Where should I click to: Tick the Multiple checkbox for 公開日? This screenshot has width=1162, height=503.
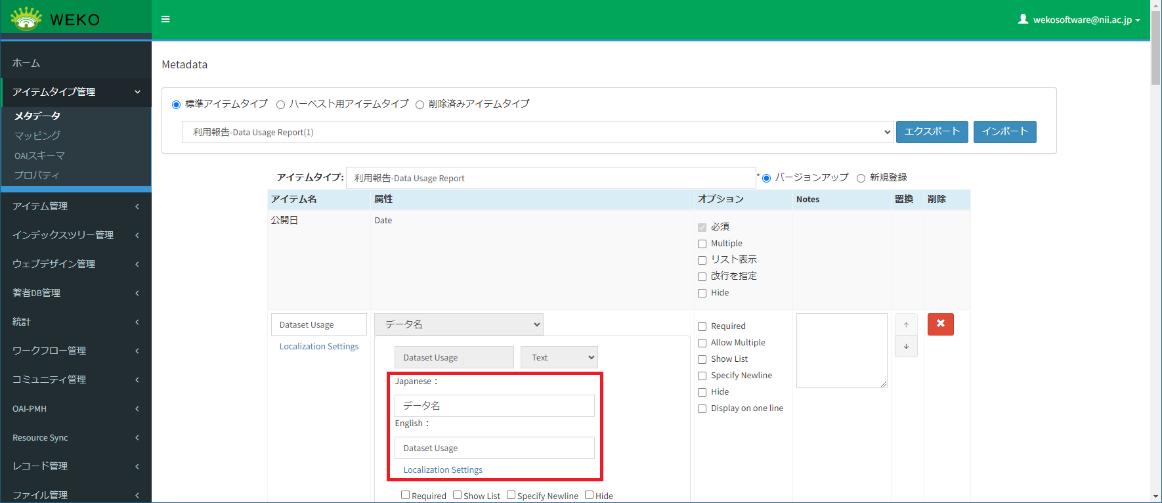point(702,243)
